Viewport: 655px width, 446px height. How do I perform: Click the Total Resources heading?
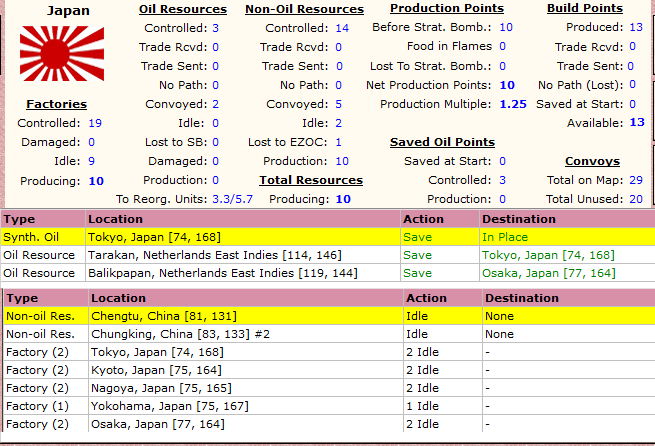[x=311, y=180]
